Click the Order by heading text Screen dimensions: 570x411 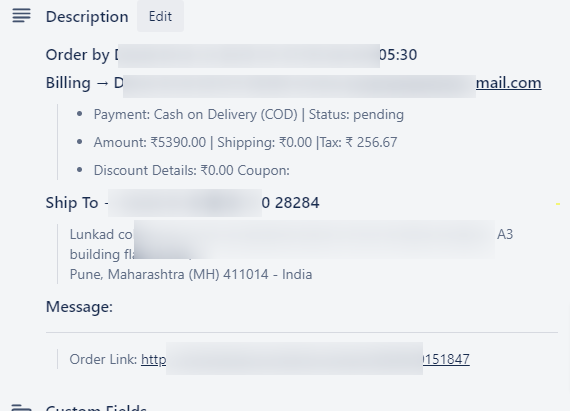(x=77, y=55)
